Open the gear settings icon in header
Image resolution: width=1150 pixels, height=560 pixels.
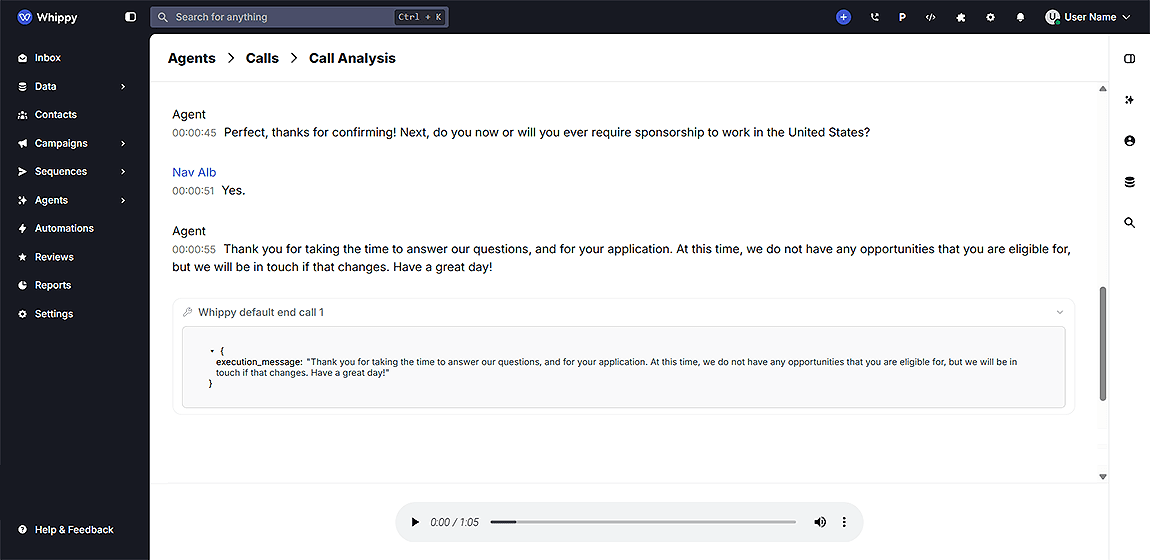[x=990, y=17]
